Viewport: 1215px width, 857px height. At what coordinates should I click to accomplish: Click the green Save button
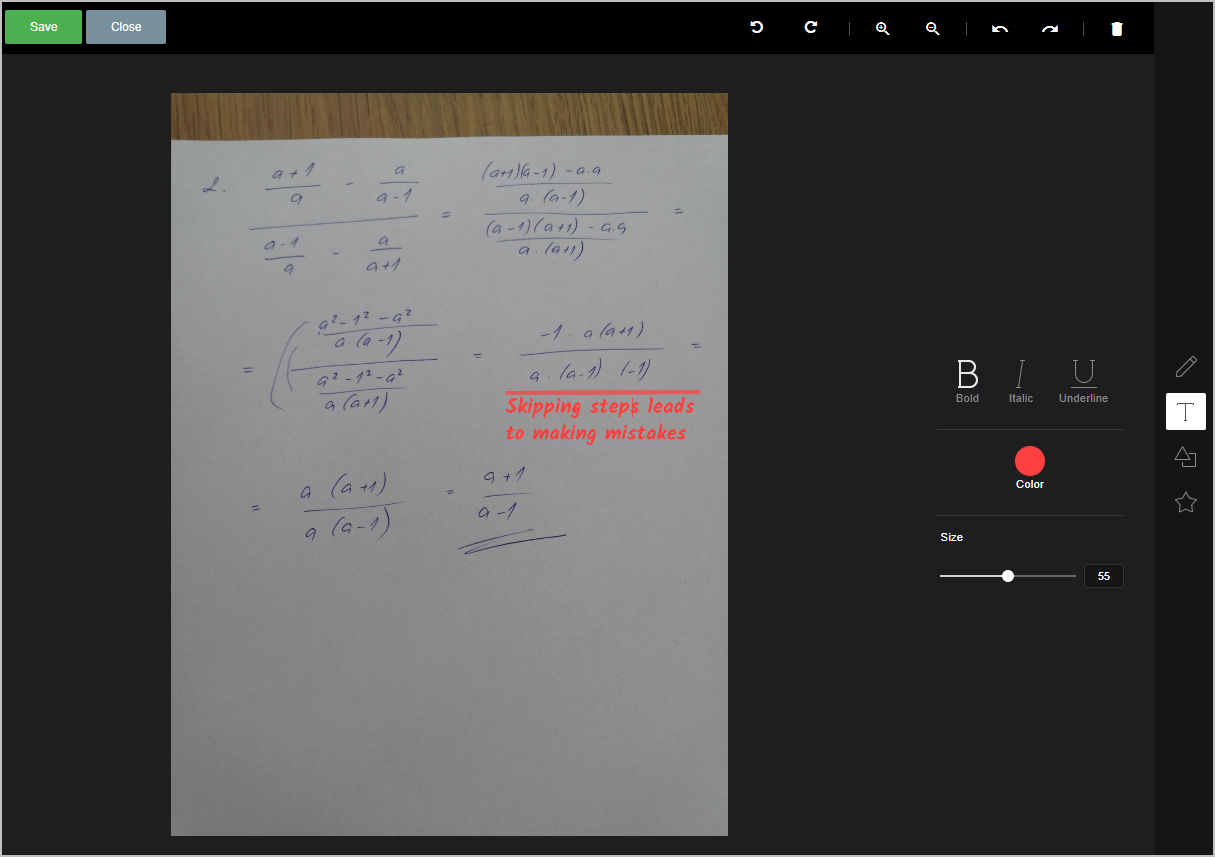pyautogui.click(x=43, y=27)
